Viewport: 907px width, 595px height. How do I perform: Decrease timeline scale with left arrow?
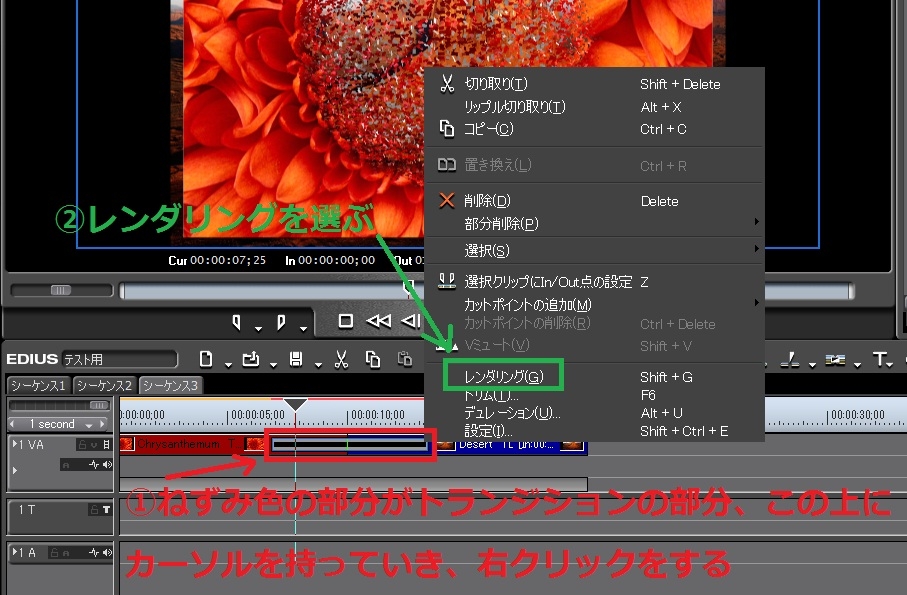coord(12,424)
